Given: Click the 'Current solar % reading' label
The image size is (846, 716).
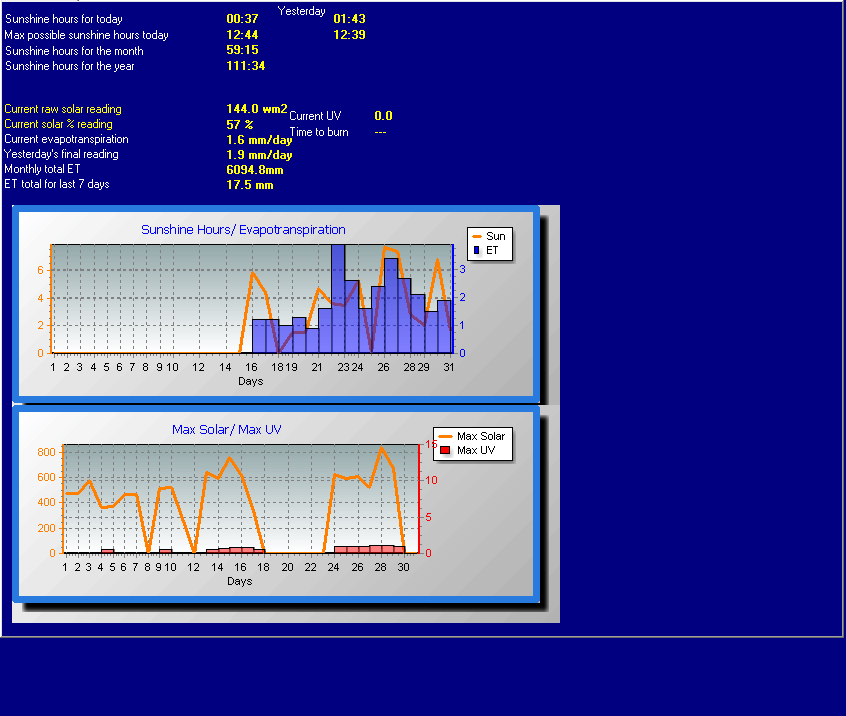Looking at the screenshot, I should (58, 124).
